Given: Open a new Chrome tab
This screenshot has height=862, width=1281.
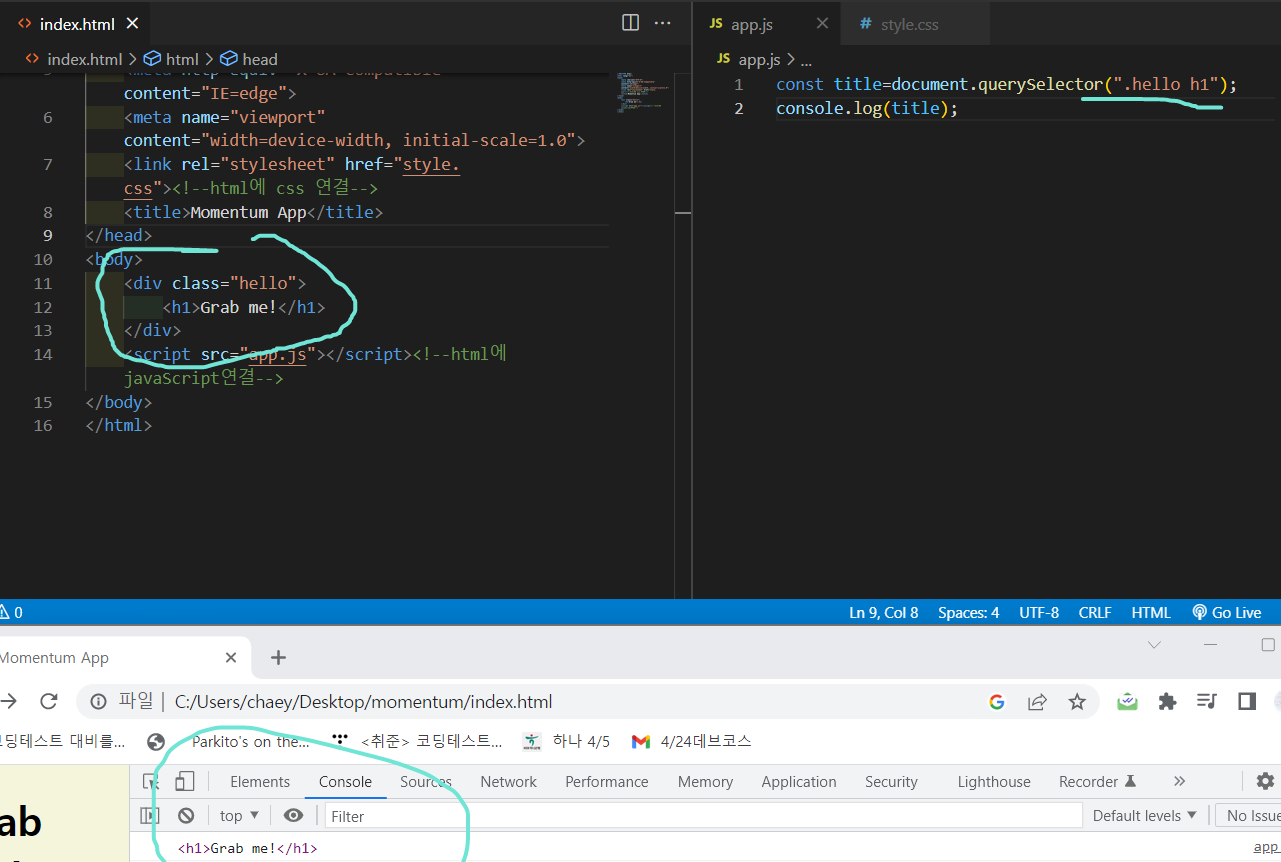Looking at the screenshot, I should 278,657.
